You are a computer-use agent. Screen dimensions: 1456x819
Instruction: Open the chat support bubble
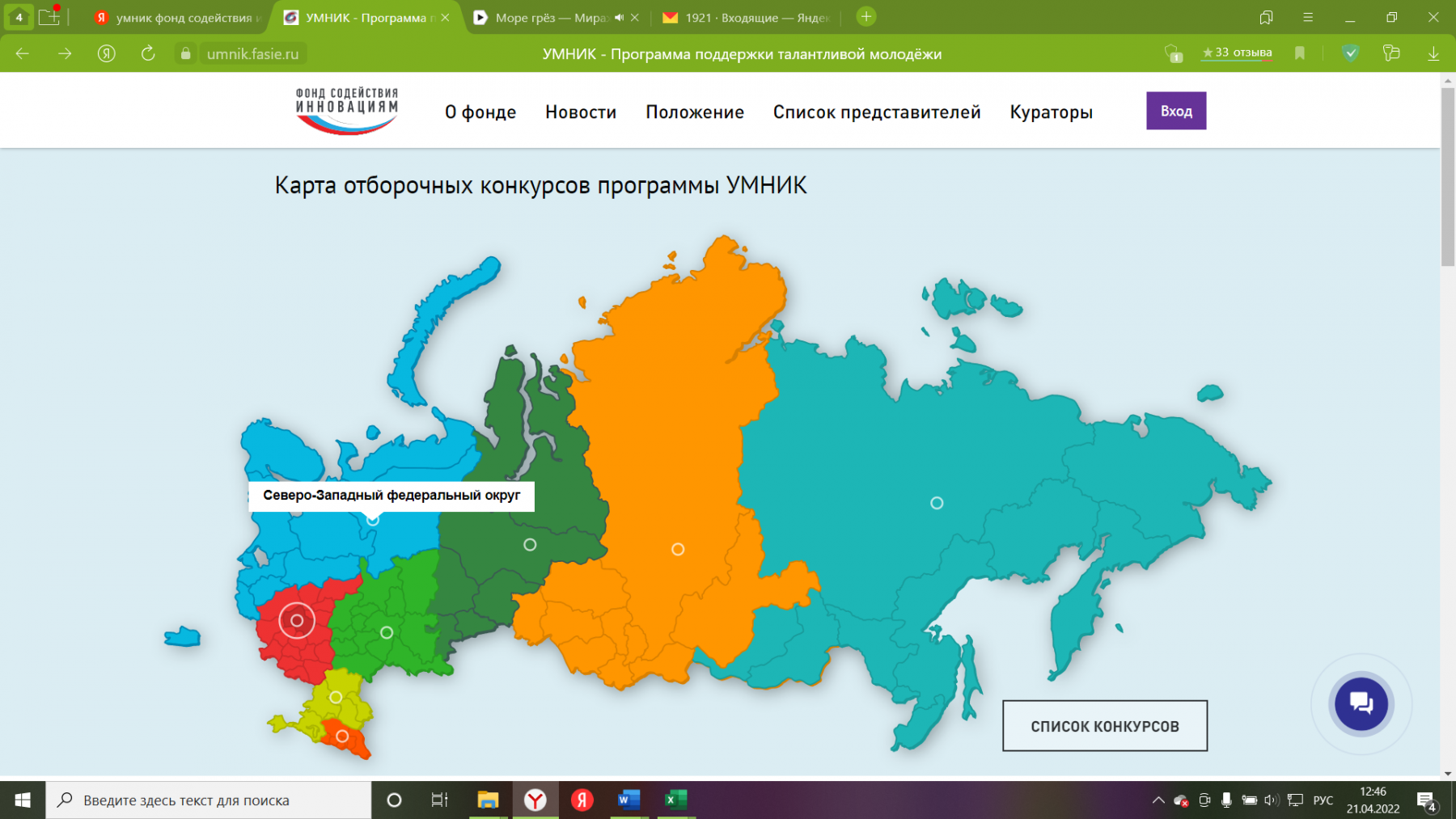pos(1361,703)
